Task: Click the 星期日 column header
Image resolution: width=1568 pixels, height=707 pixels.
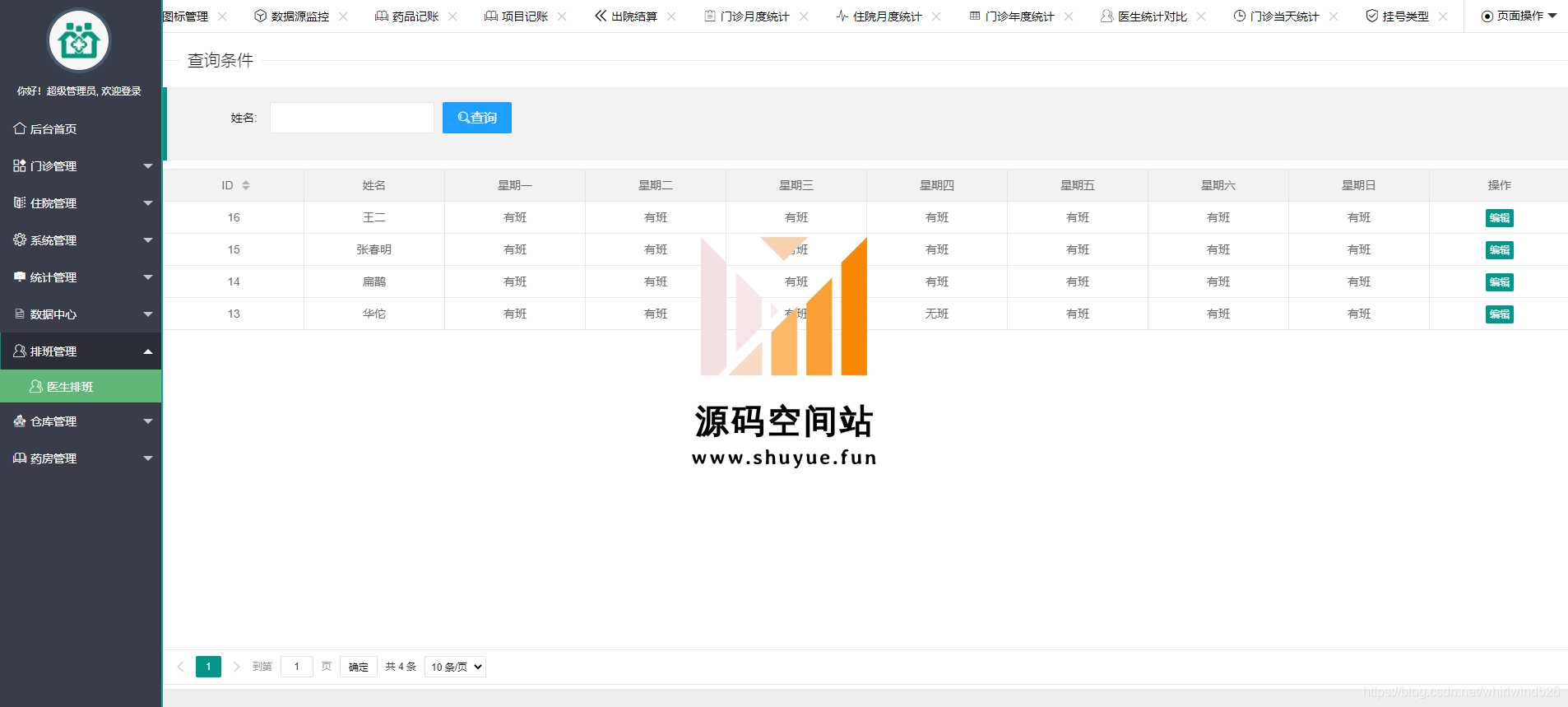Action: (1359, 185)
